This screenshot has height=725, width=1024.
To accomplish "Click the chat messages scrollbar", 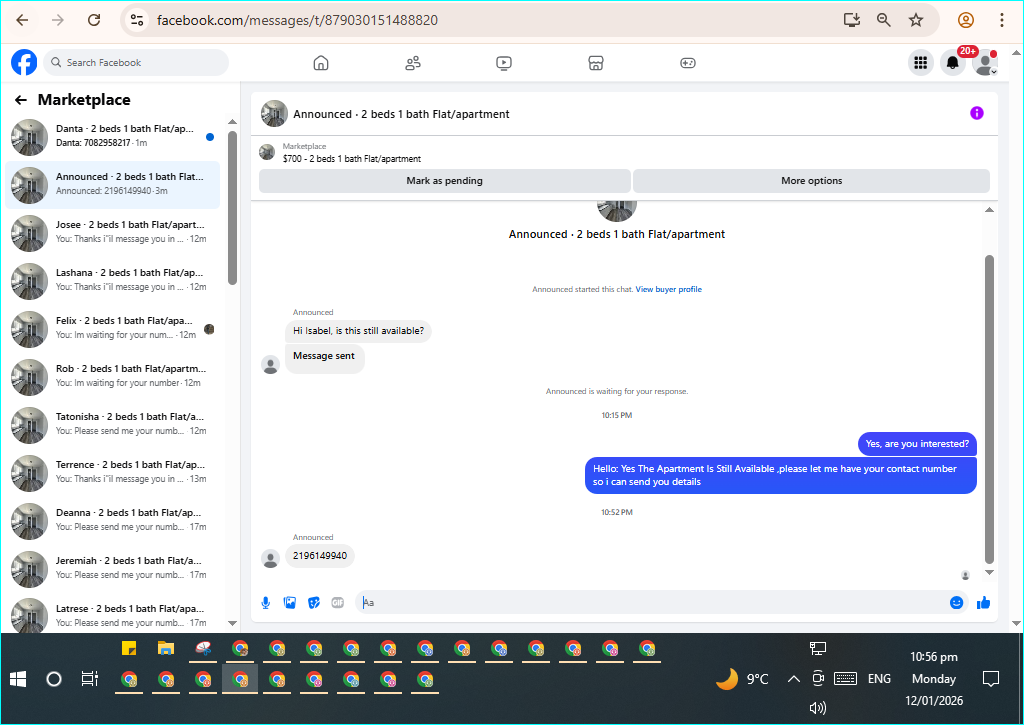I will 989,409.
